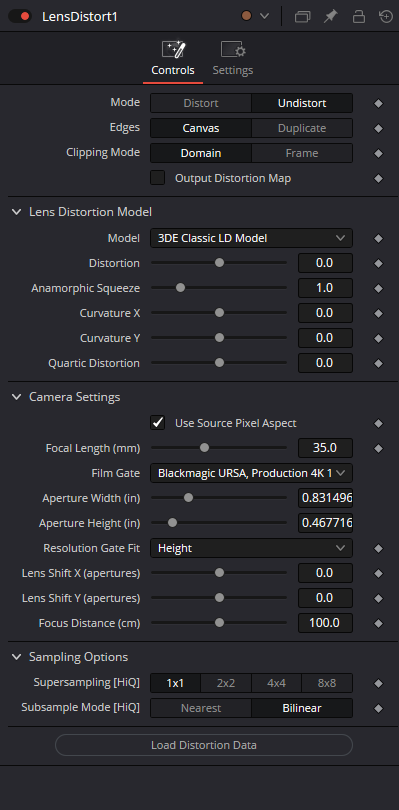The width and height of the screenshot is (399, 810).
Task: Click the Anamorphic Squeeze value field
Action: 325,288
